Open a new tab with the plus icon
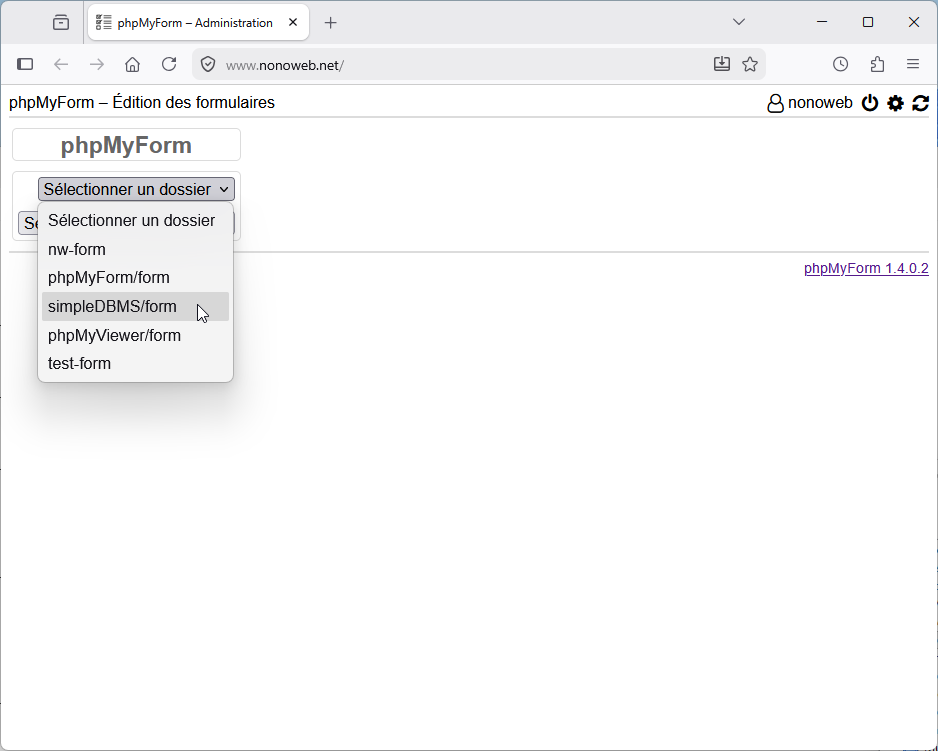This screenshot has height=751, width=938. (x=330, y=23)
